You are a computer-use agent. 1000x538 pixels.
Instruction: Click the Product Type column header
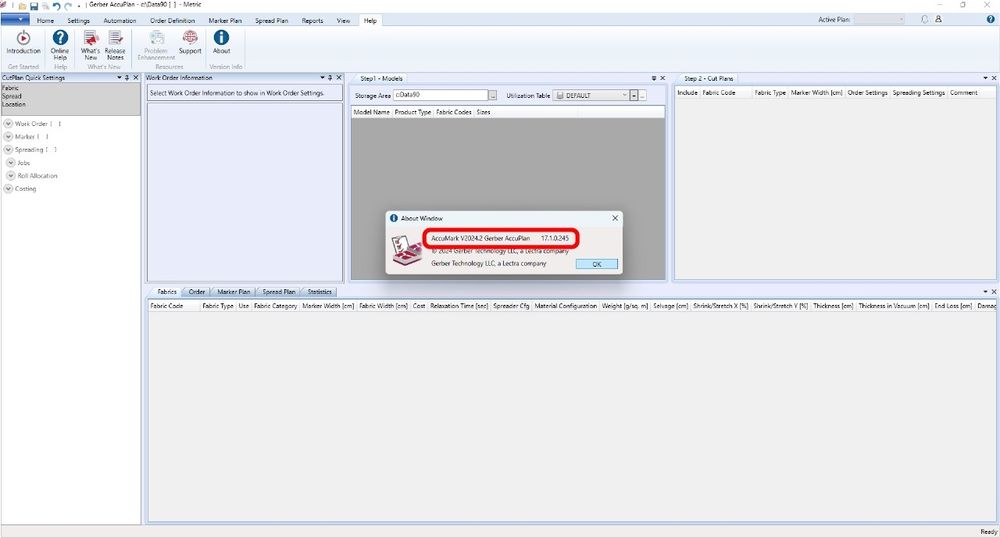(x=413, y=112)
